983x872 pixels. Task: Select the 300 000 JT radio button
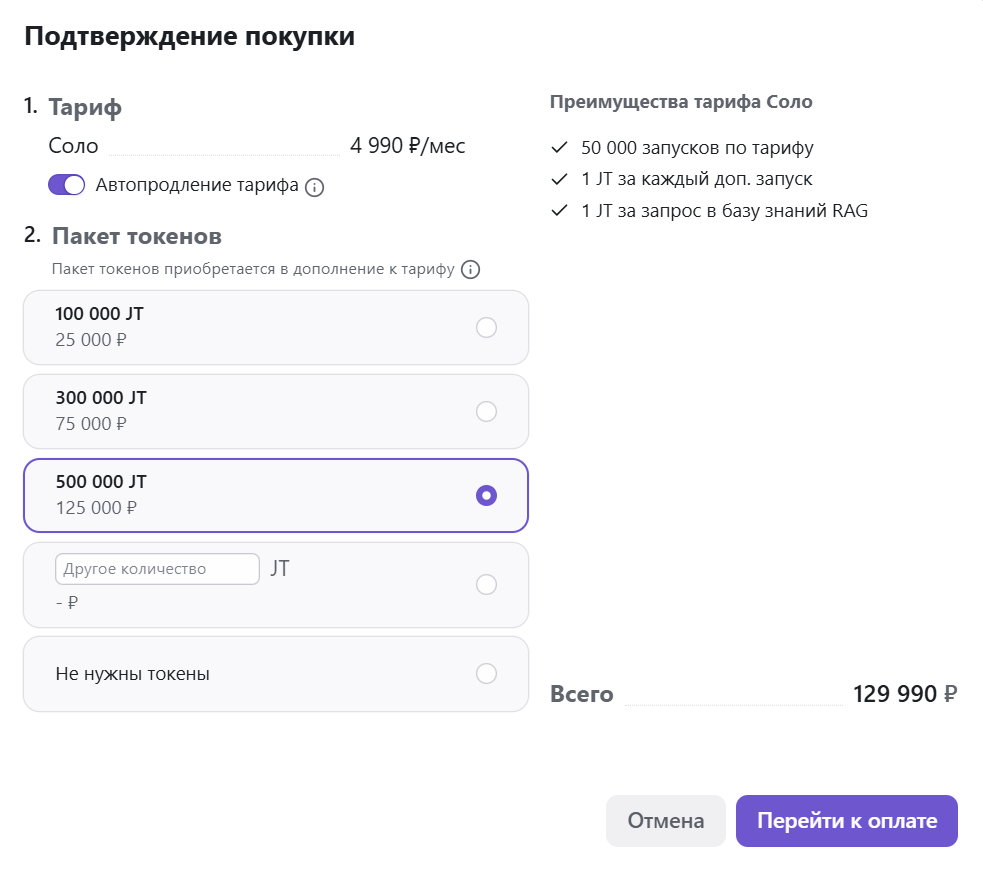(486, 411)
